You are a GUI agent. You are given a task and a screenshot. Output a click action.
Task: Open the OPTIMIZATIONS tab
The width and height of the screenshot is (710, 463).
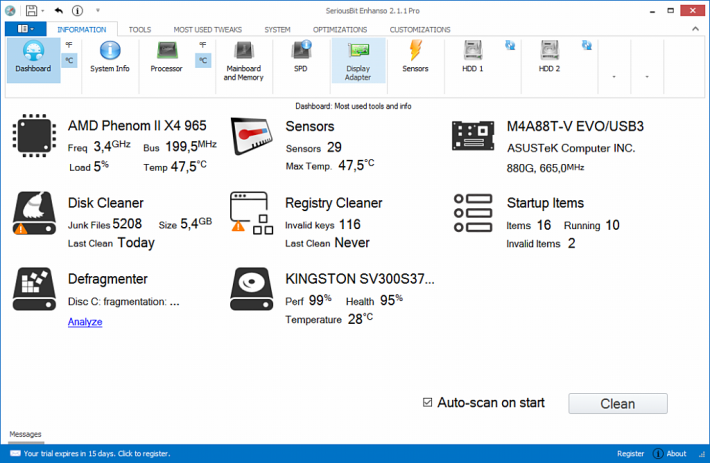tap(340, 29)
